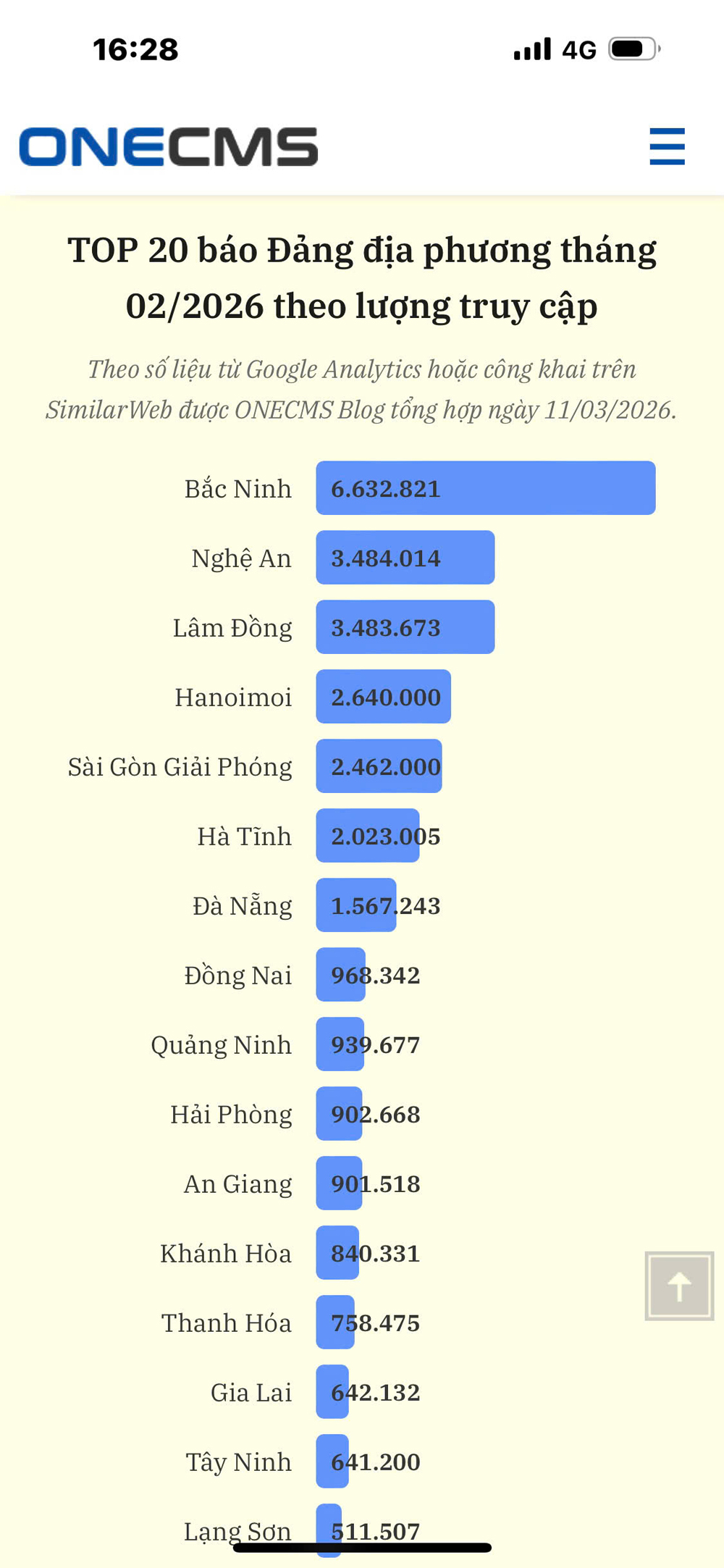The image size is (724, 1568).
Task: Tap the Quảng Ninh label
Action: pyautogui.click(x=221, y=1045)
